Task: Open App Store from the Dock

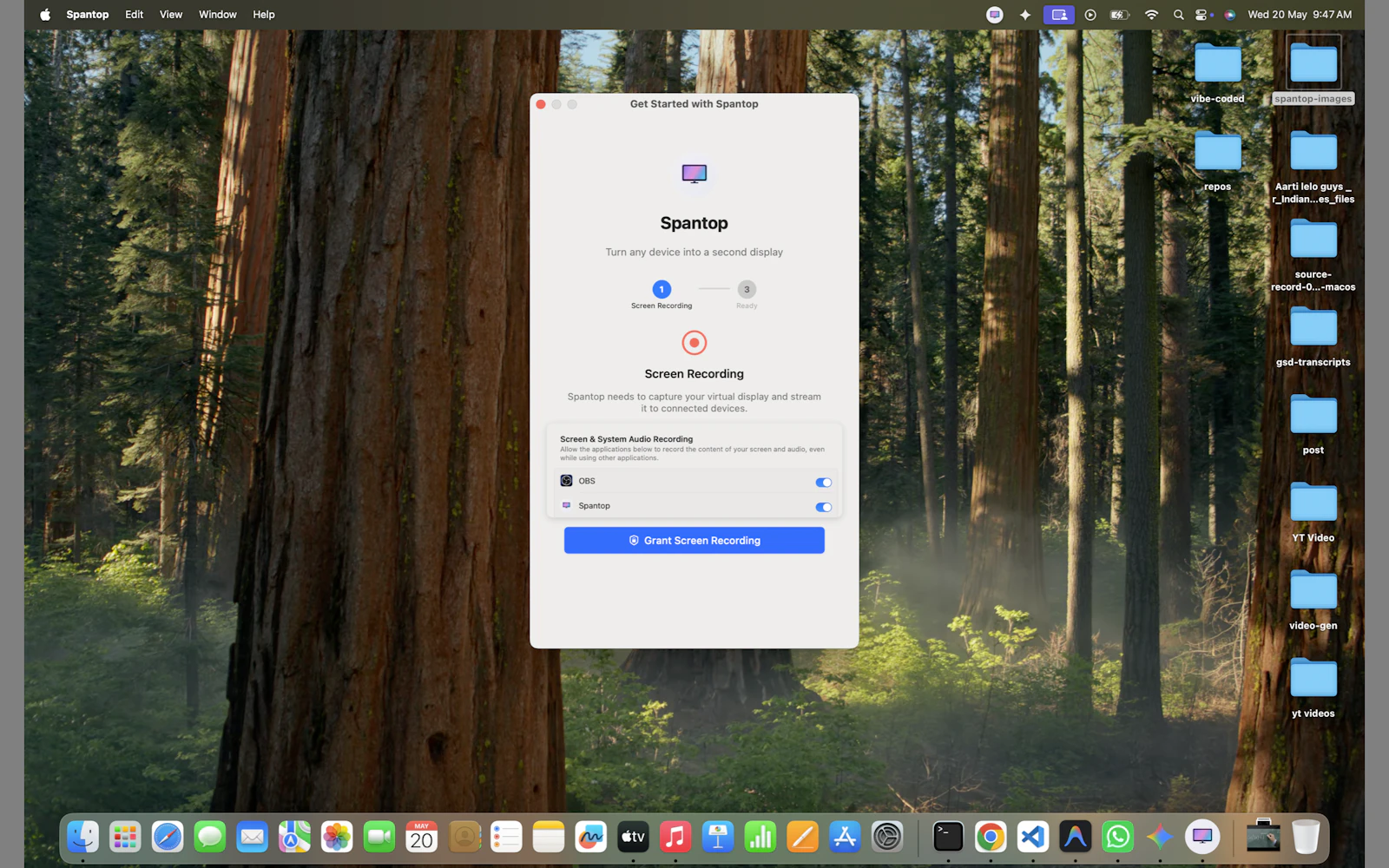Action: click(845, 837)
